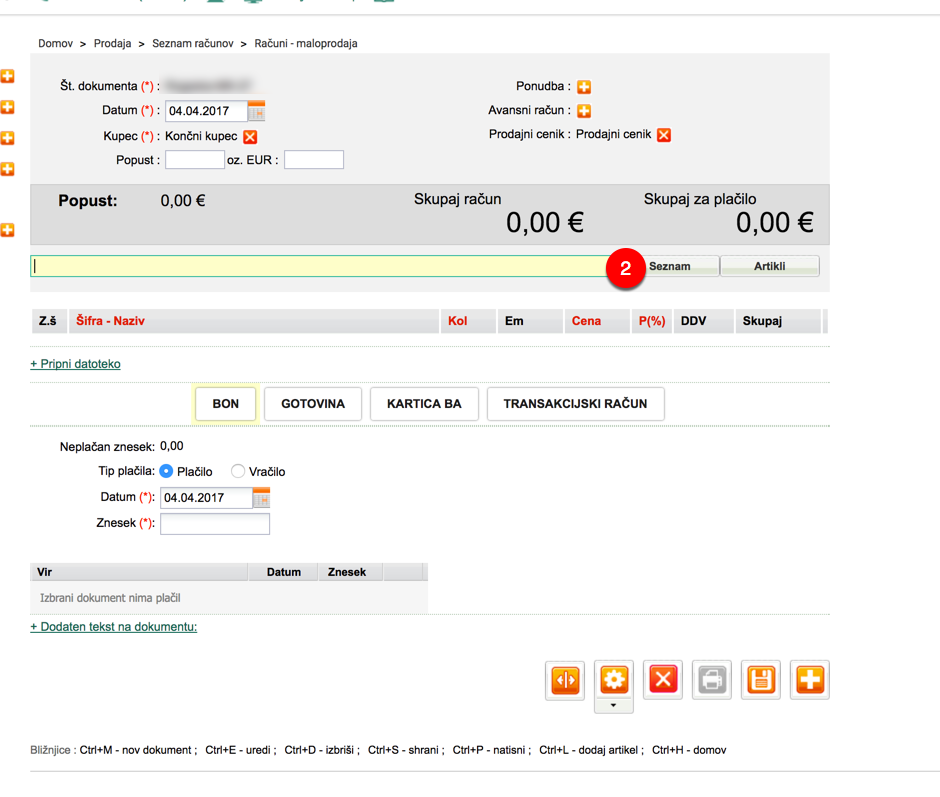The image size is (940, 797).
Task: Click the P(%) column header
Action: point(652,321)
